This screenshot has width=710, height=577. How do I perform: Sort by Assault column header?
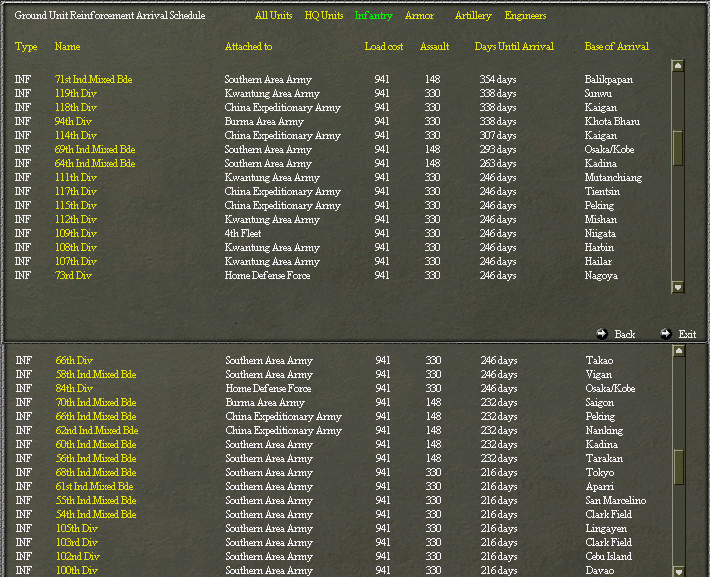pos(435,46)
